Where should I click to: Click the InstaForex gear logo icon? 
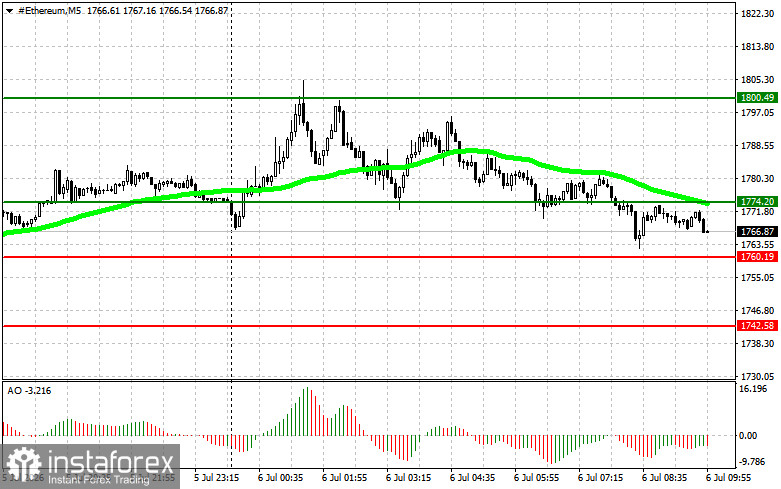pos(23,466)
